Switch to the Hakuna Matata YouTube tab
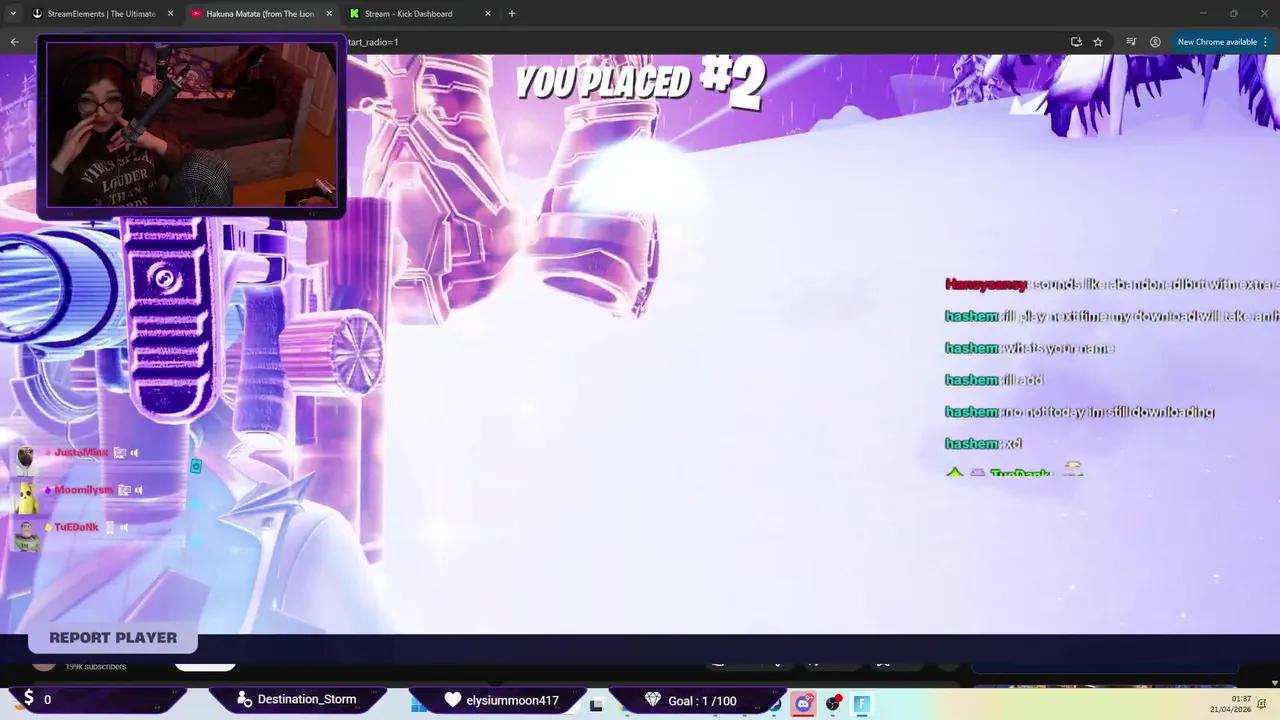The height and width of the screenshot is (720, 1280). (x=260, y=14)
